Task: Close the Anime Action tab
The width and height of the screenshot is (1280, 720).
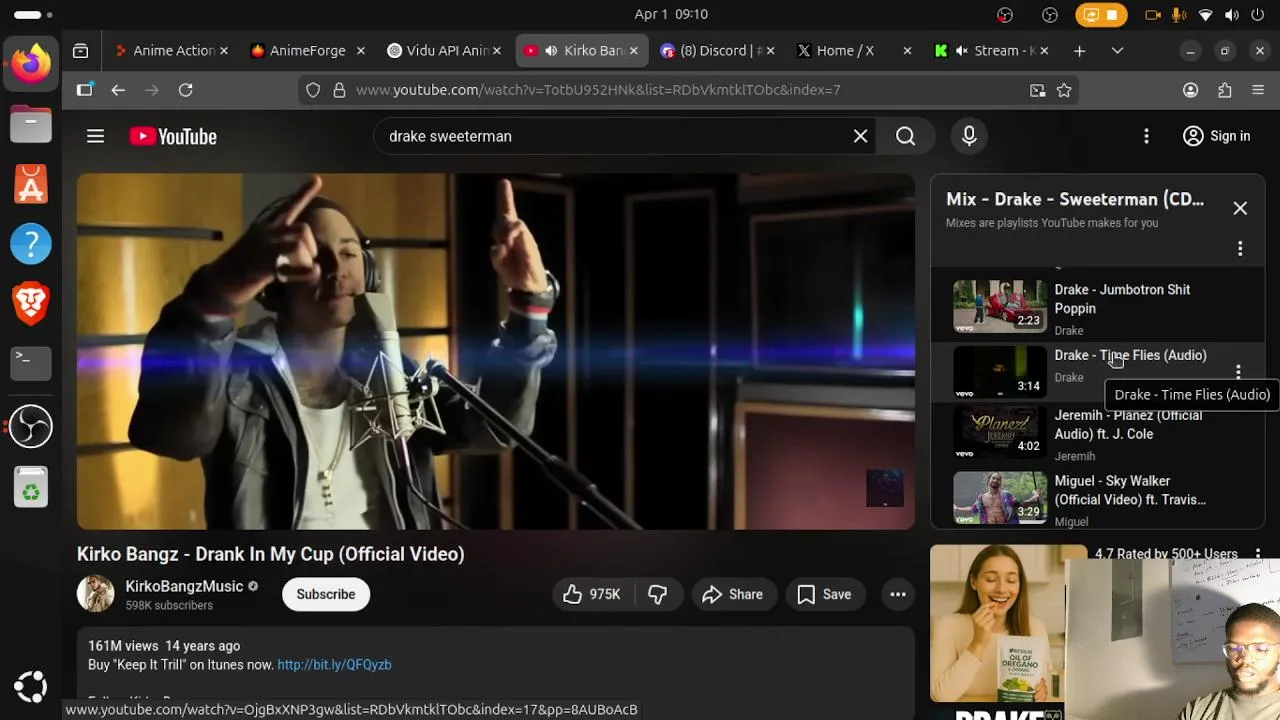Action: pyautogui.click(x=224, y=50)
